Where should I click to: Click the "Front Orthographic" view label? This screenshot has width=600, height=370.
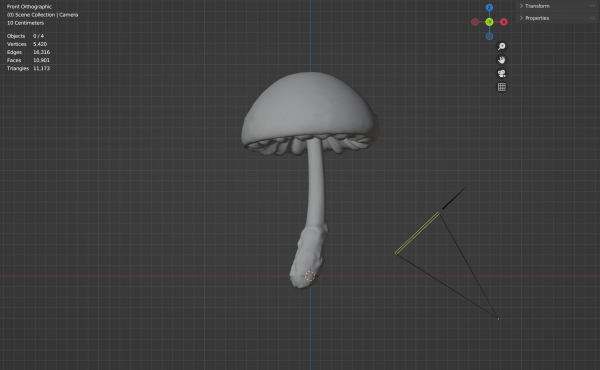point(29,7)
